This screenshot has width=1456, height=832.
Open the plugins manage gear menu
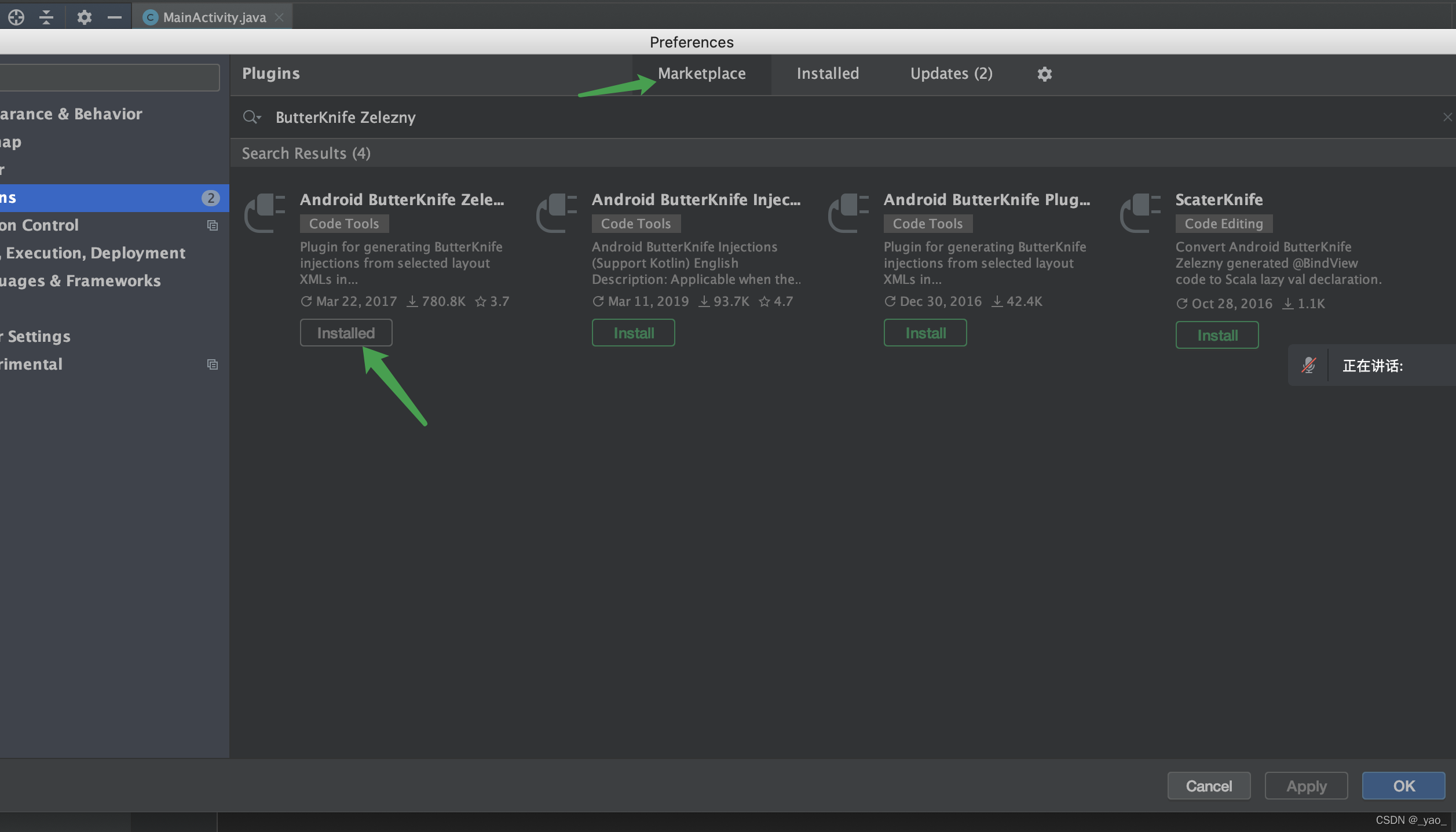pos(1044,74)
